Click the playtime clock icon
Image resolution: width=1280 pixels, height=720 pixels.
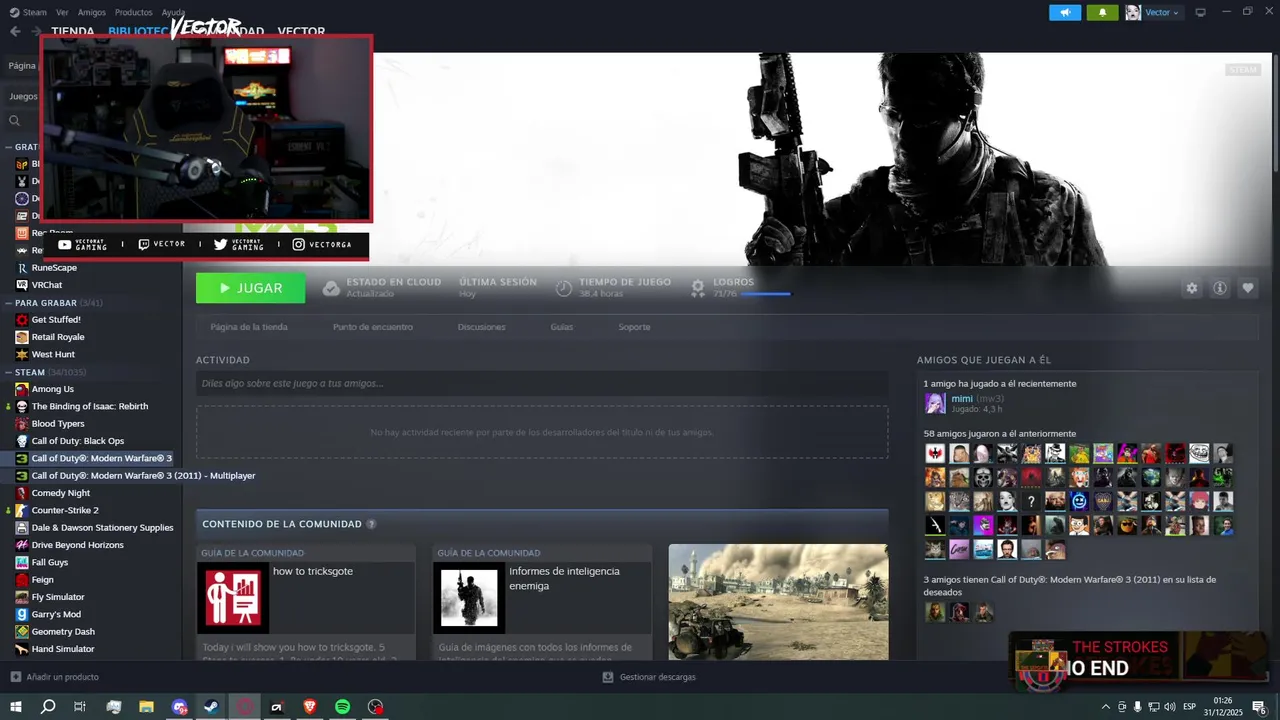(x=564, y=288)
